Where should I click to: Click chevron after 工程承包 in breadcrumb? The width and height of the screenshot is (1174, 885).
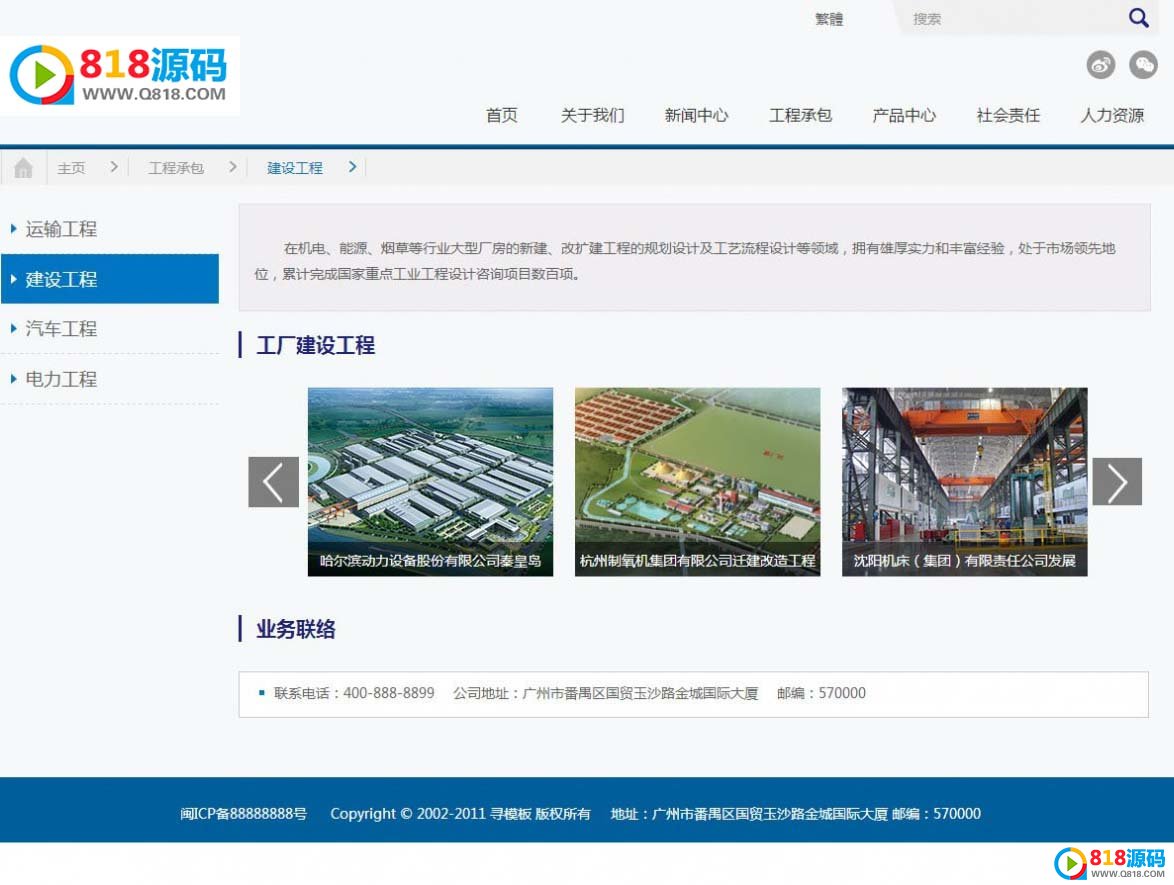pos(233,167)
